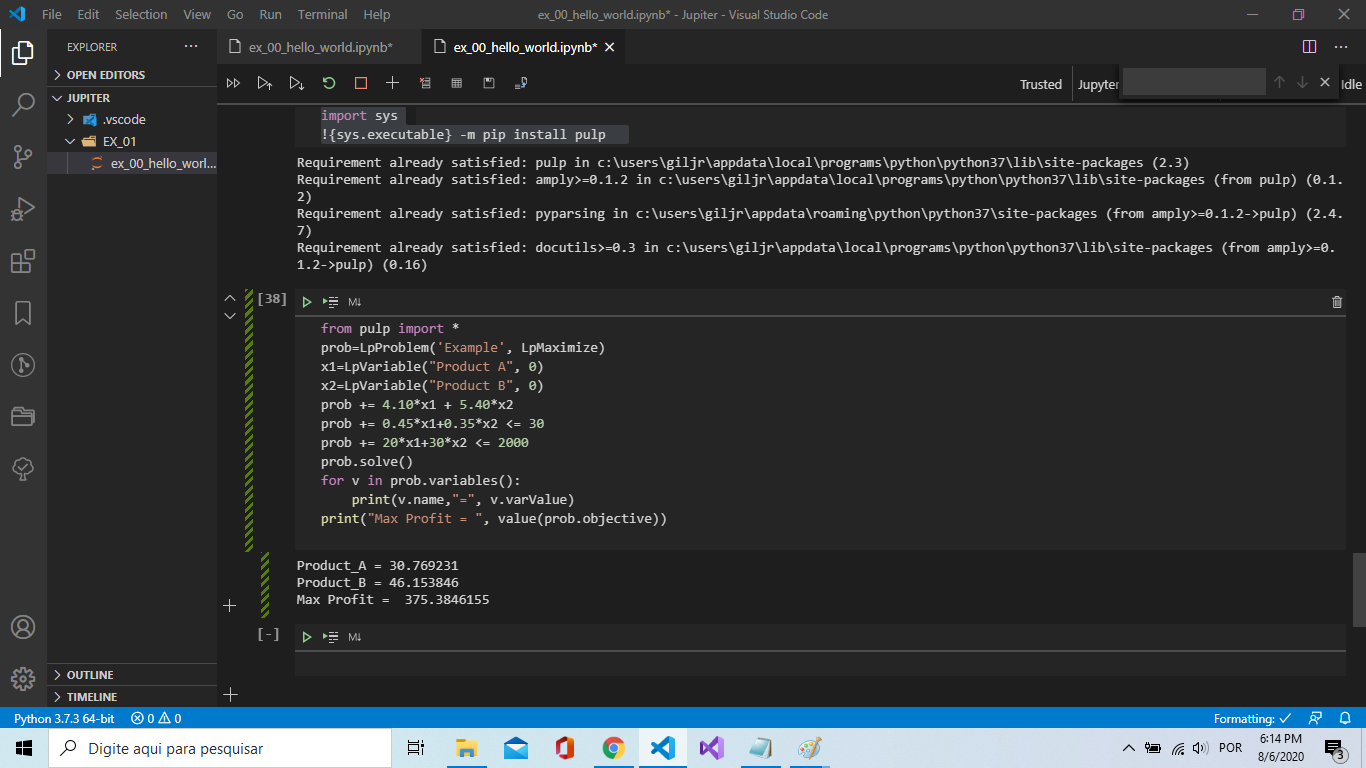This screenshot has height=768, width=1366.
Task: Run cells above the current cell
Action: click(x=265, y=83)
